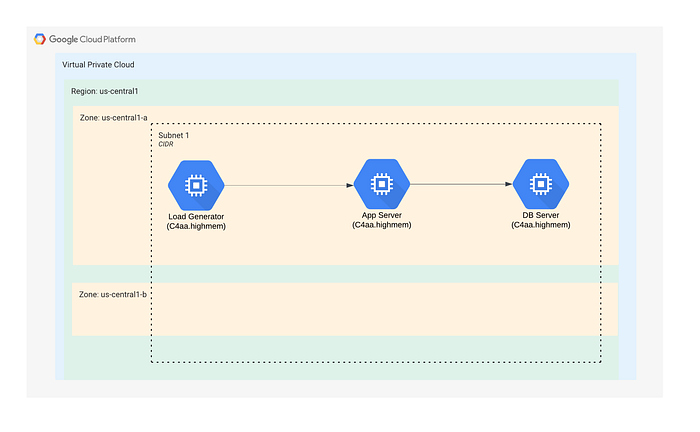Select the Google Cloud Platform title text
700x432 pixels.
coord(92,39)
